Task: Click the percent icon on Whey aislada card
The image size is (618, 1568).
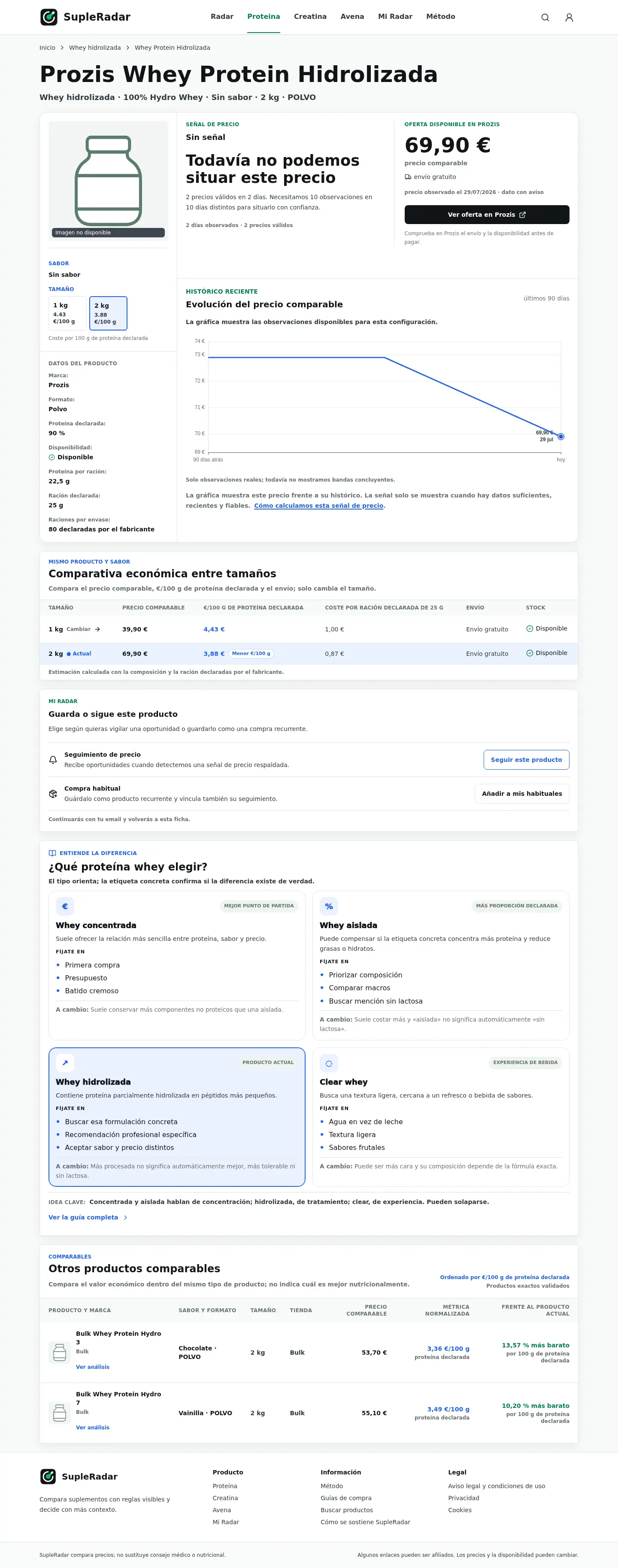Action: click(329, 907)
